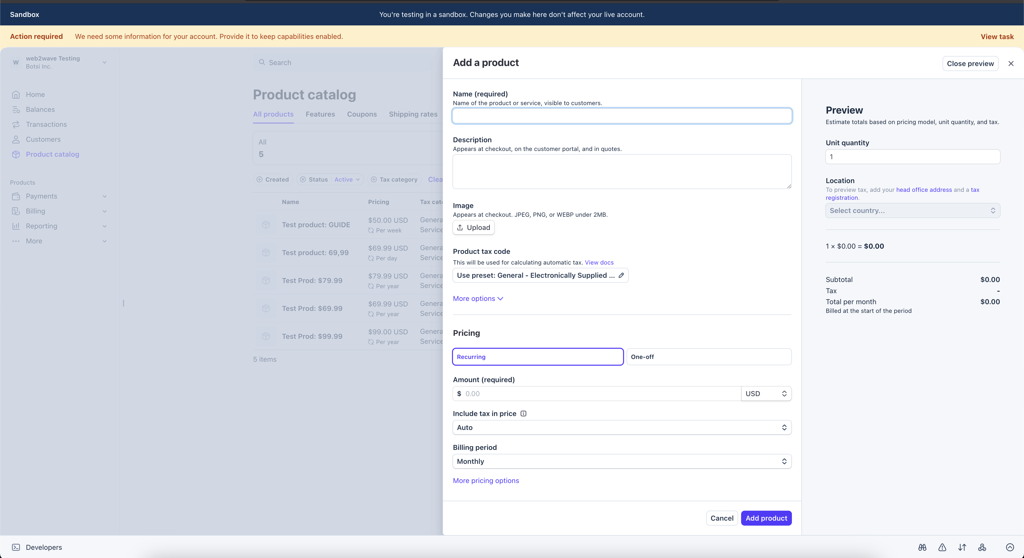Focus the product Name input field
The image size is (1024, 558).
pos(622,116)
